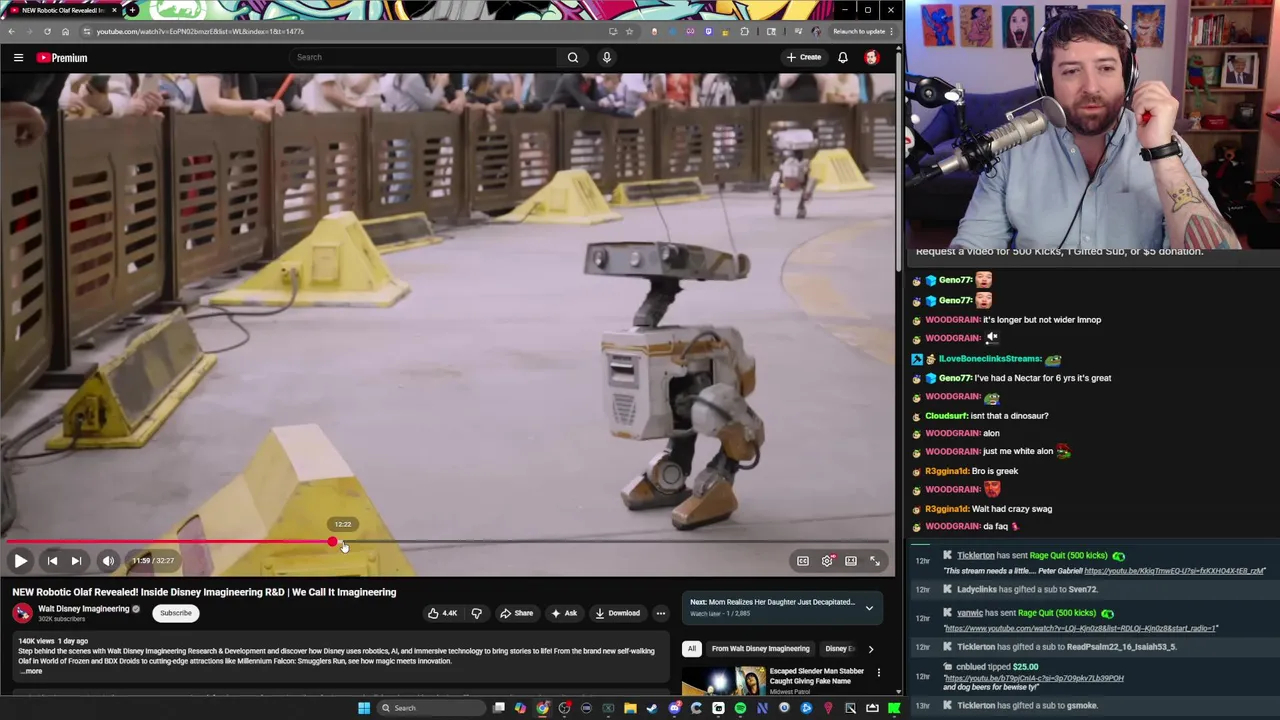Click Relaunch to update button
Image resolution: width=1280 pixels, height=720 pixels.
(859, 31)
